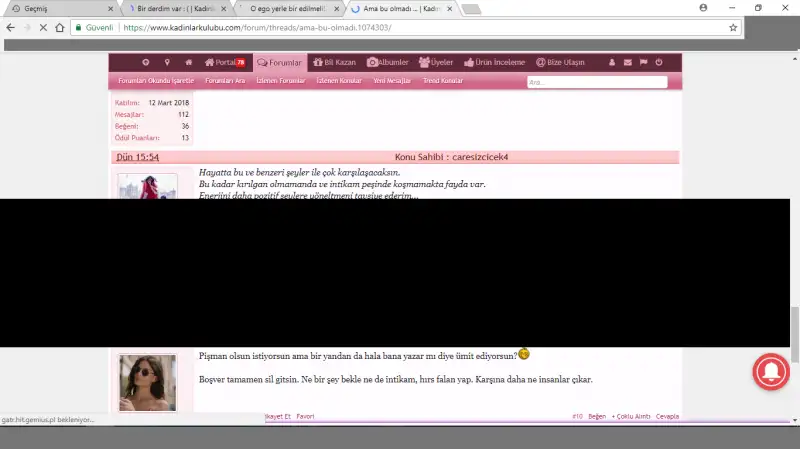Viewport: 800px width, 449px height.
Task: Click the red notification bell icon
Action: (770, 371)
